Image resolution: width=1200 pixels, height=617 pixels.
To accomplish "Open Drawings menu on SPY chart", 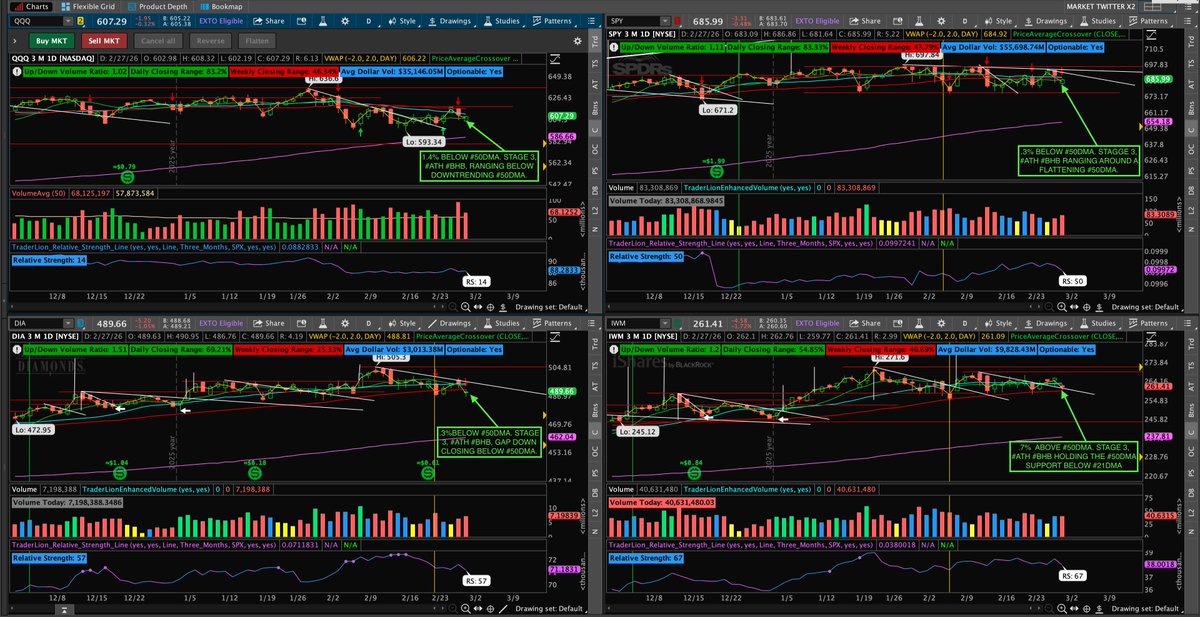I will click(1046, 21).
